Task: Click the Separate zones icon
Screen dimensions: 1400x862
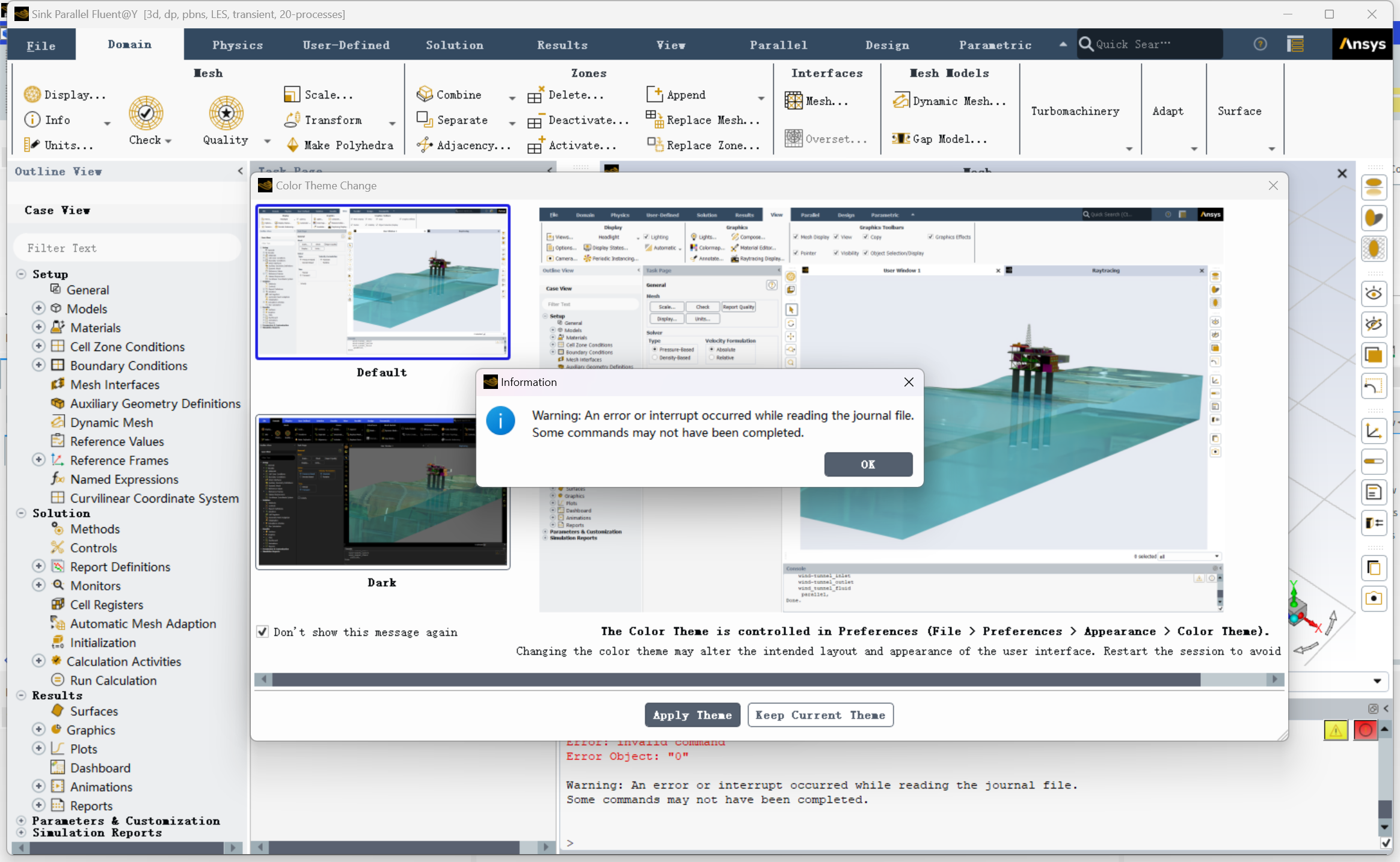Action: pos(425,120)
